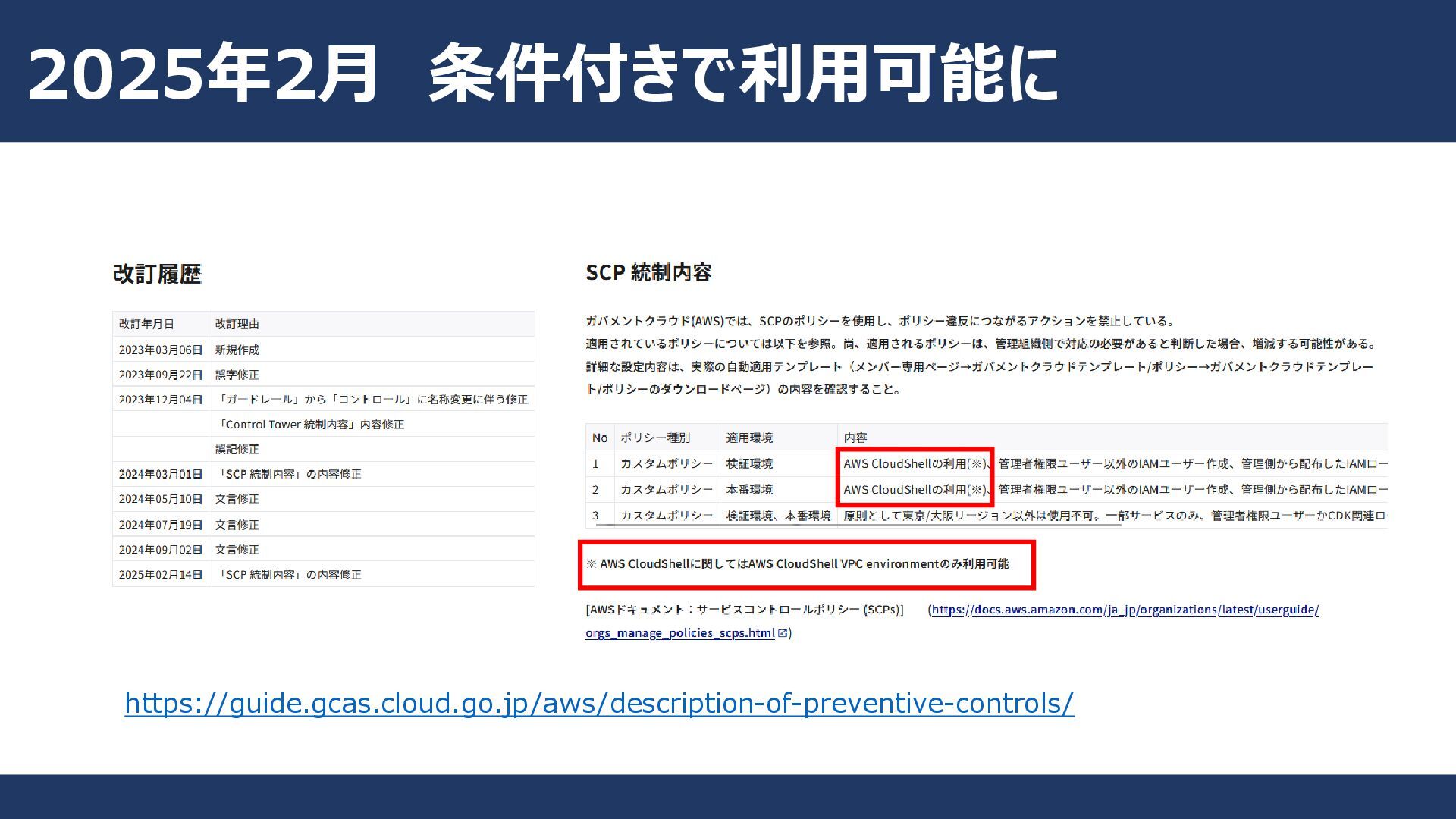
Task: Select the 改訂理由 column header
Action: [x=372, y=324]
